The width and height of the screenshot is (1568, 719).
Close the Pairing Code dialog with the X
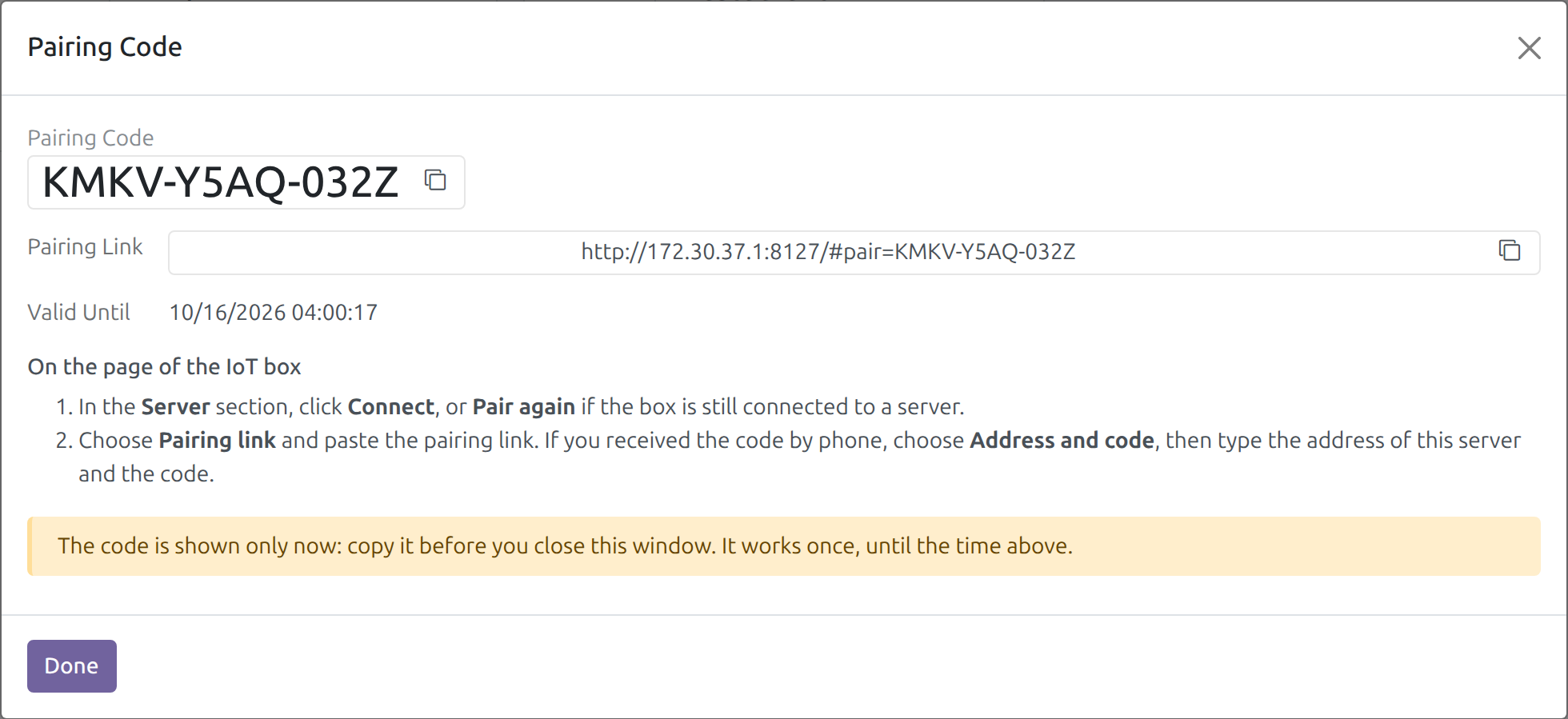(1529, 48)
